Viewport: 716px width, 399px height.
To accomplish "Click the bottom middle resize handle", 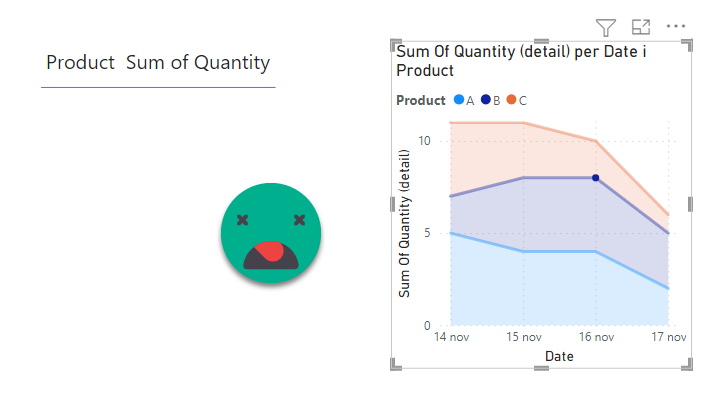I will click(x=541, y=368).
